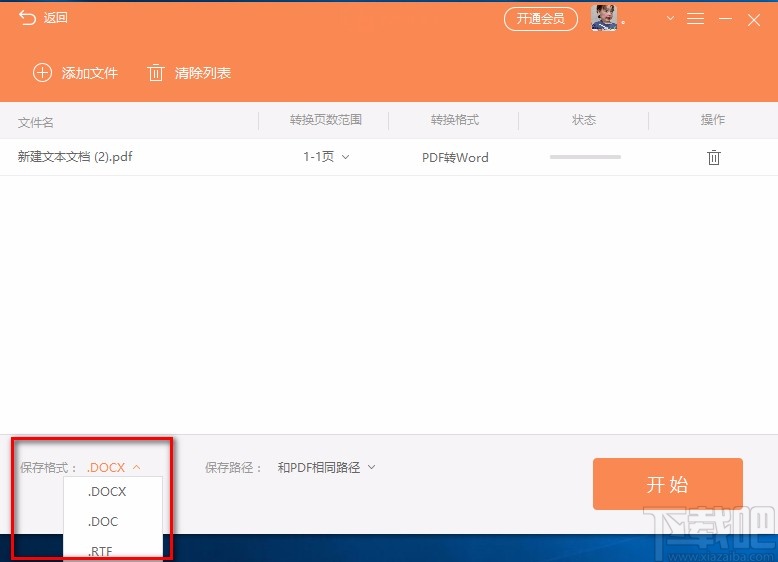Open the 1-1页 page range dropdown
Viewport: 778px width, 562px height.
(326, 157)
